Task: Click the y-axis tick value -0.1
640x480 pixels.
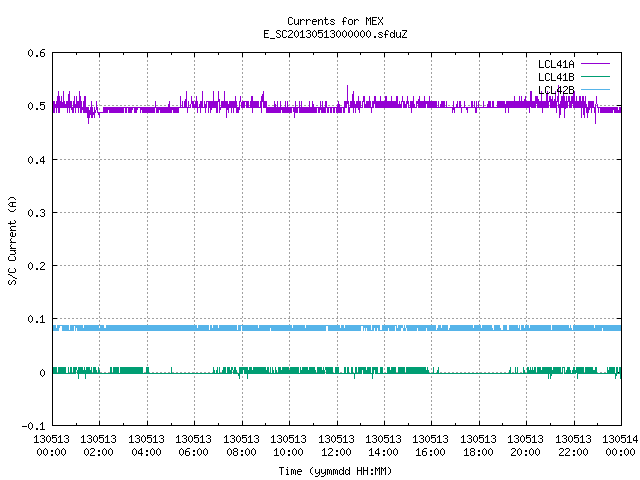Action: 33,426
